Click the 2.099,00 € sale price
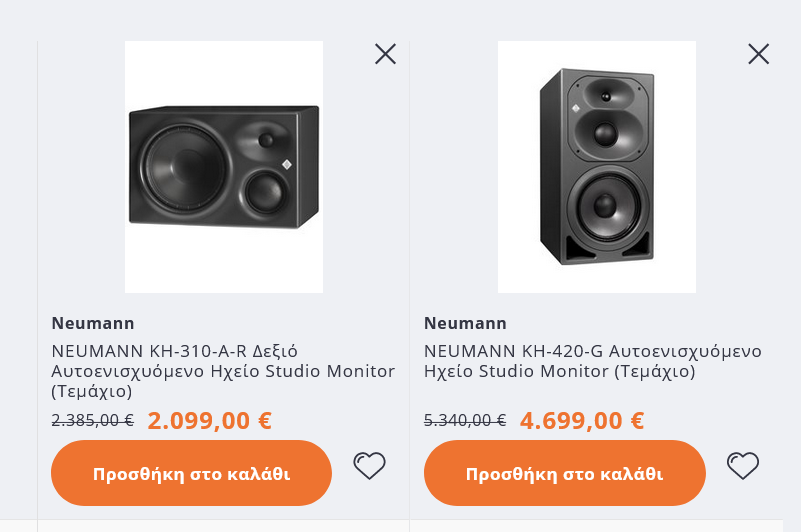The image size is (802, 532). point(209,420)
